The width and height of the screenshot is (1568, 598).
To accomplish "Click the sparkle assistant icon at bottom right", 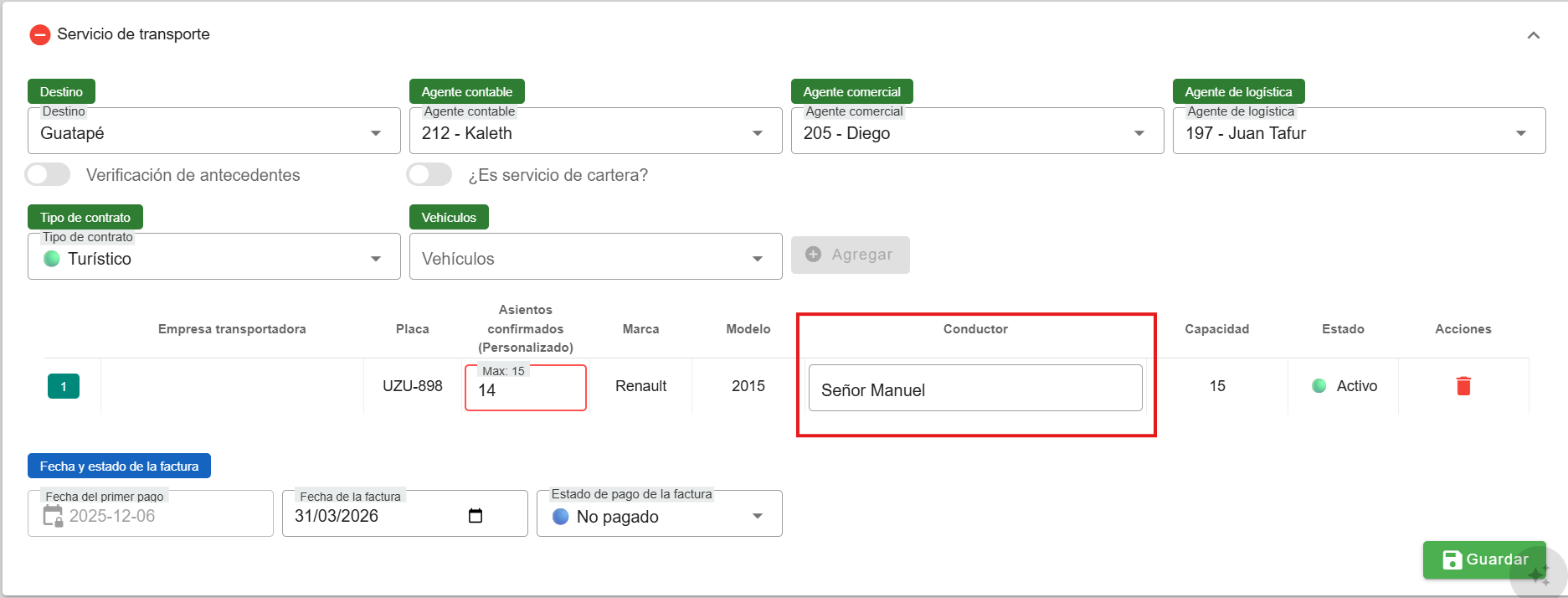I will [x=1538, y=575].
